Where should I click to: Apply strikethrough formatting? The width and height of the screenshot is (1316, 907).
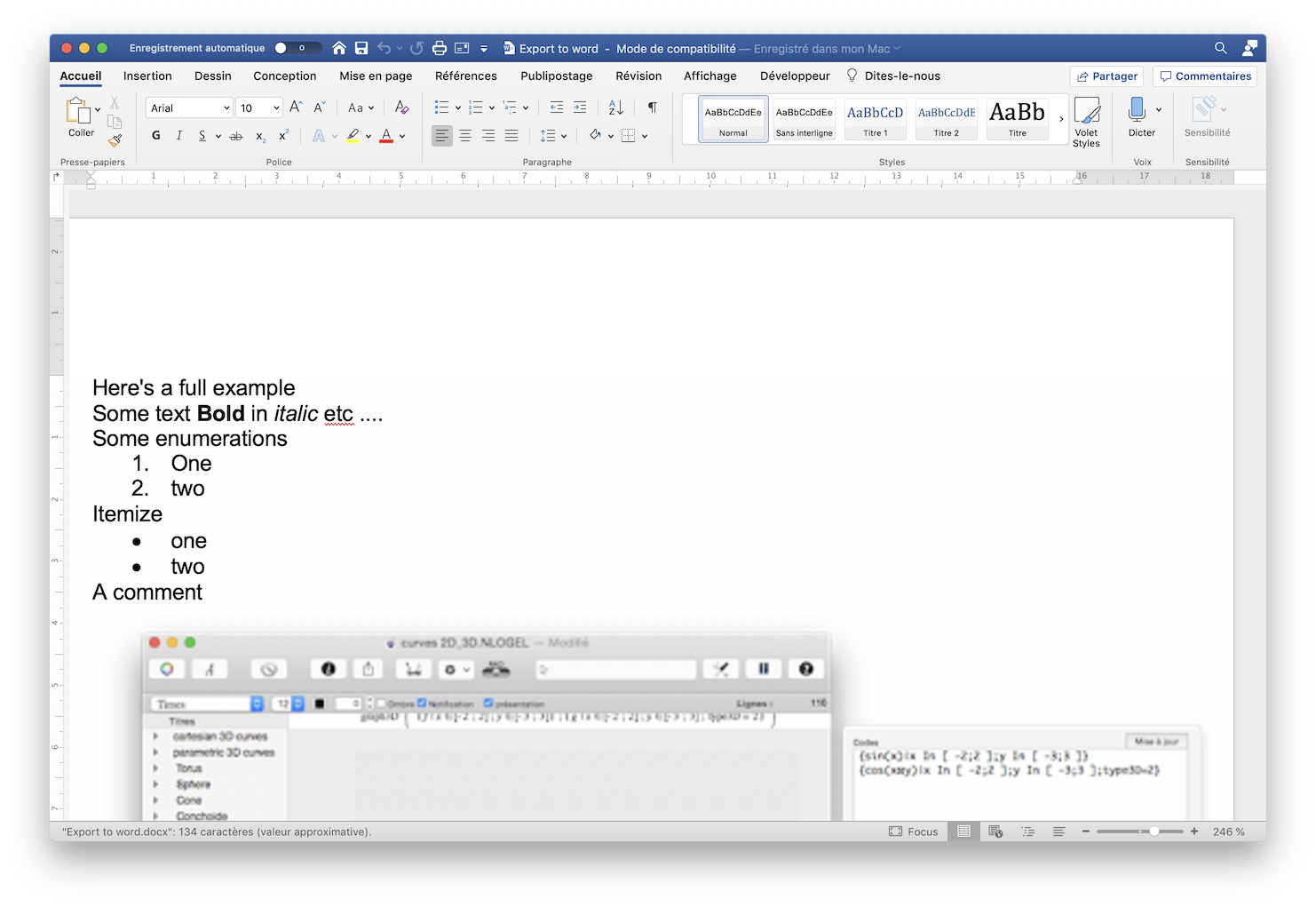[x=236, y=136]
